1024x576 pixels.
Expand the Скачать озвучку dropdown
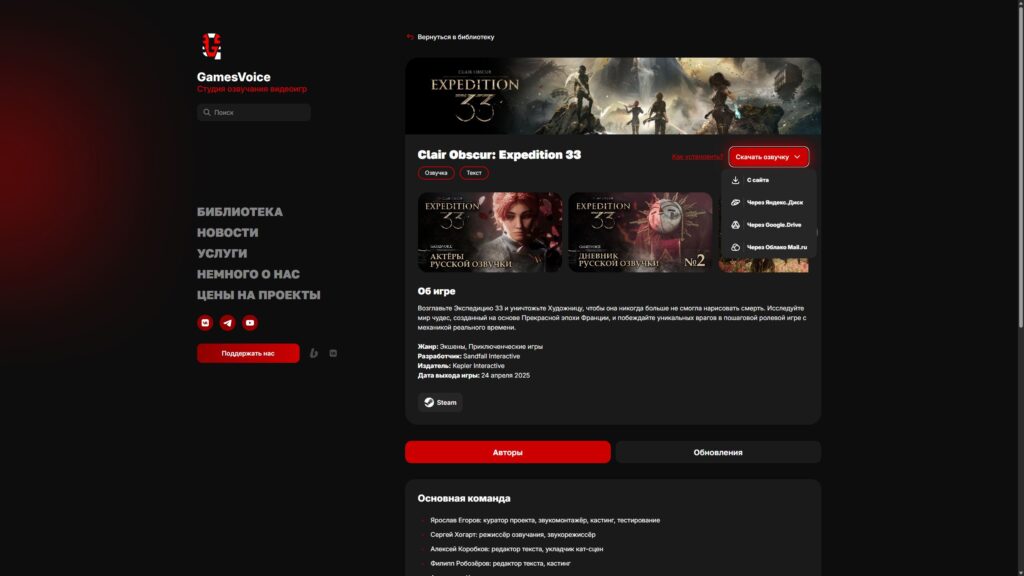(x=769, y=157)
